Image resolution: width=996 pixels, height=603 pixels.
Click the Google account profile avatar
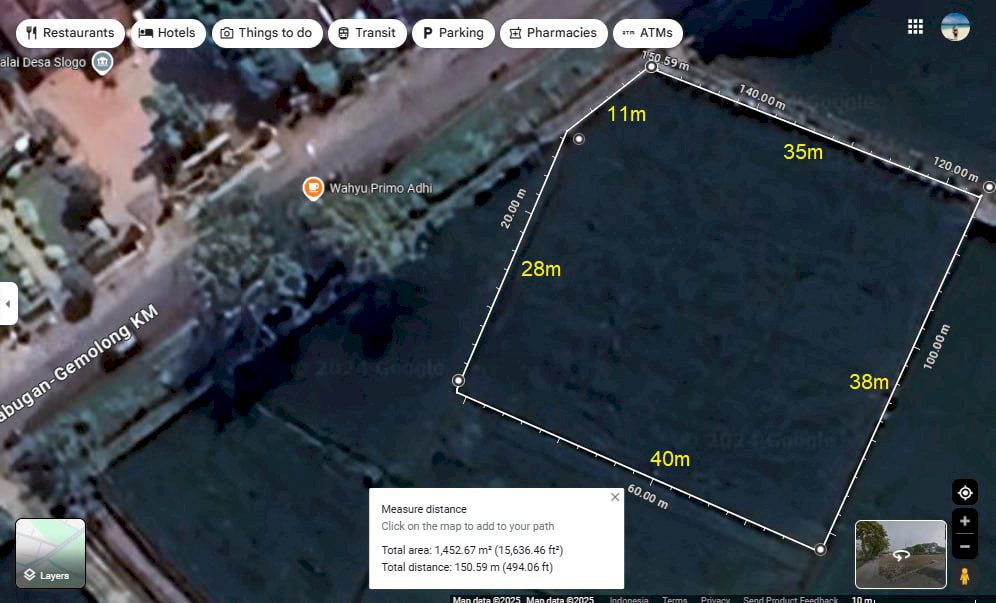955,27
